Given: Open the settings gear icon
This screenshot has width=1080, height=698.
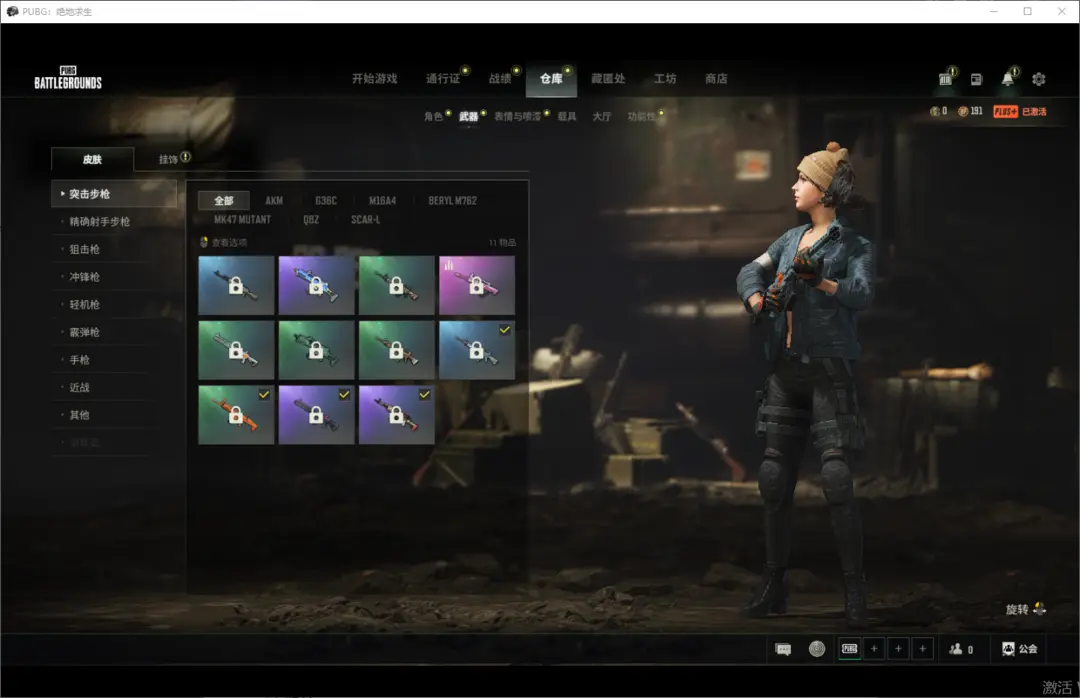Looking at the screenshot, I should point(1039,79).
